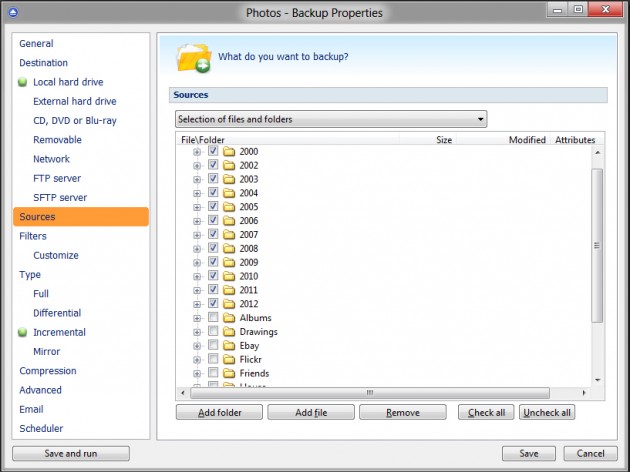Go to the Scheduler settings page

pyautogui.click(x=41, y=429)
